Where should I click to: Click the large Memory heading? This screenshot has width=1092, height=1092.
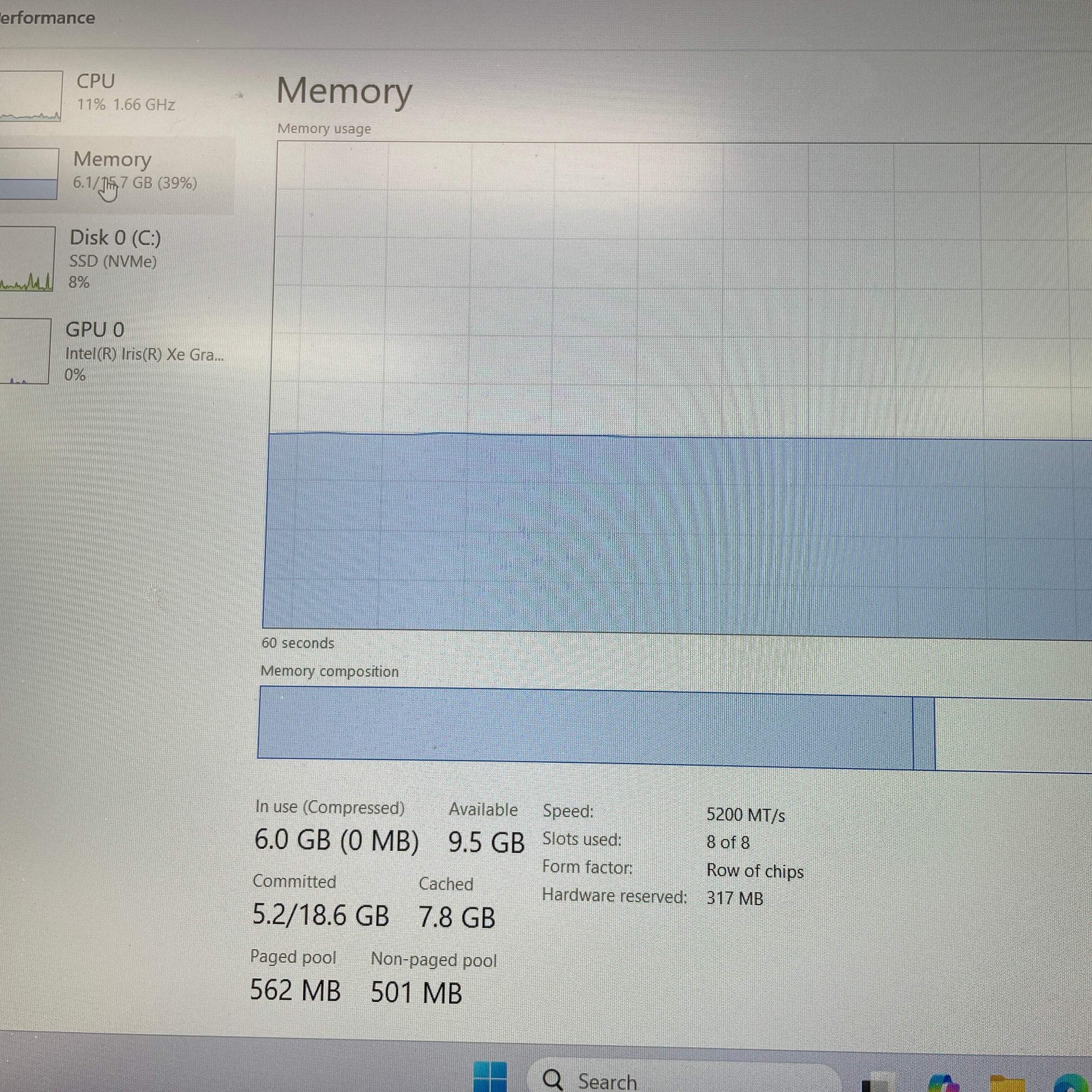tap(344, 91)
